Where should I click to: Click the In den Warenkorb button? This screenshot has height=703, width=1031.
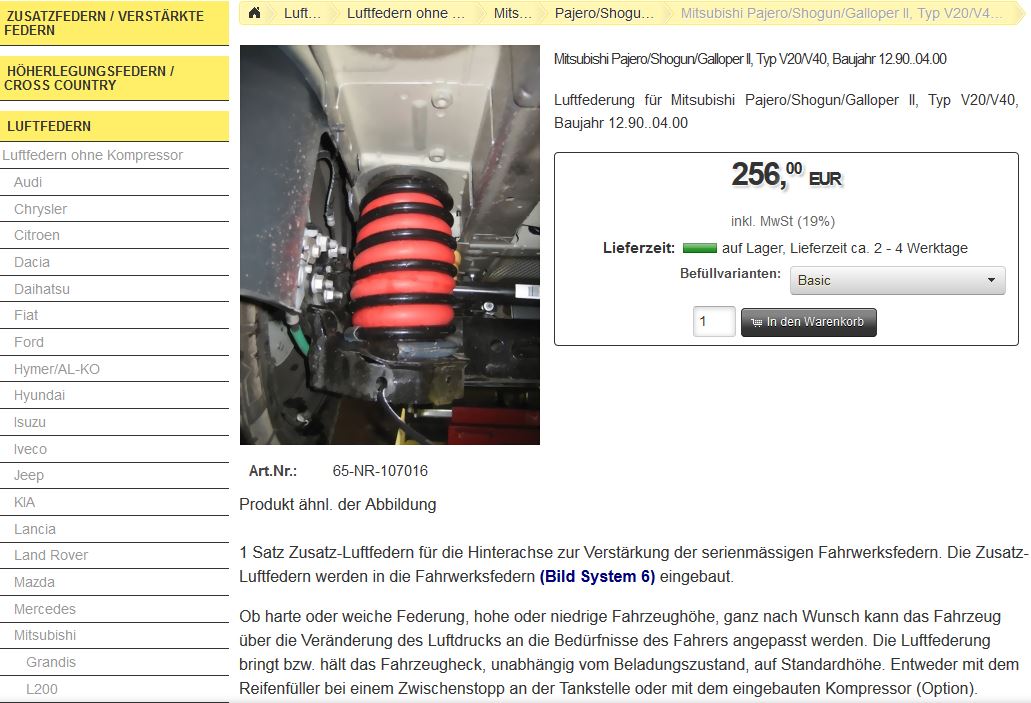point(808,322)
